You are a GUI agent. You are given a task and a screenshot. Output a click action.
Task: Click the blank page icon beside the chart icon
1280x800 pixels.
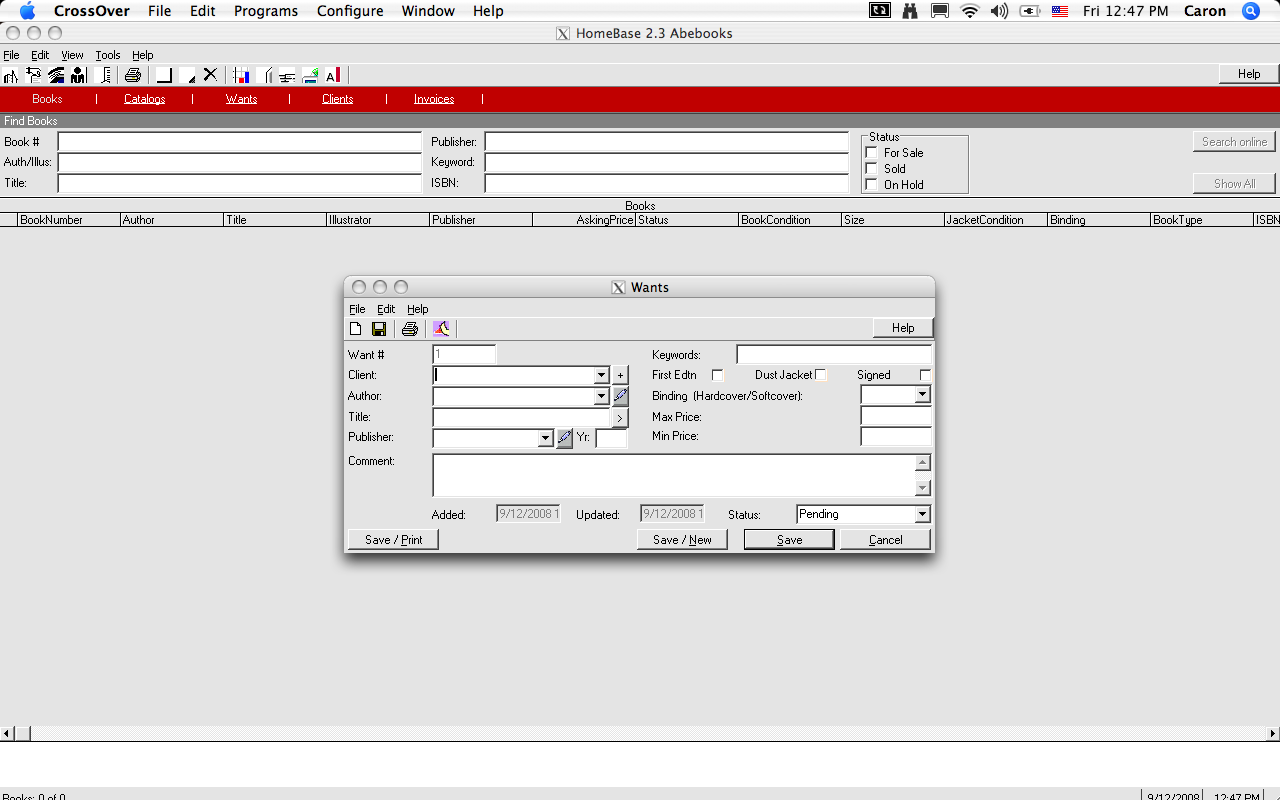coord(264,75)
